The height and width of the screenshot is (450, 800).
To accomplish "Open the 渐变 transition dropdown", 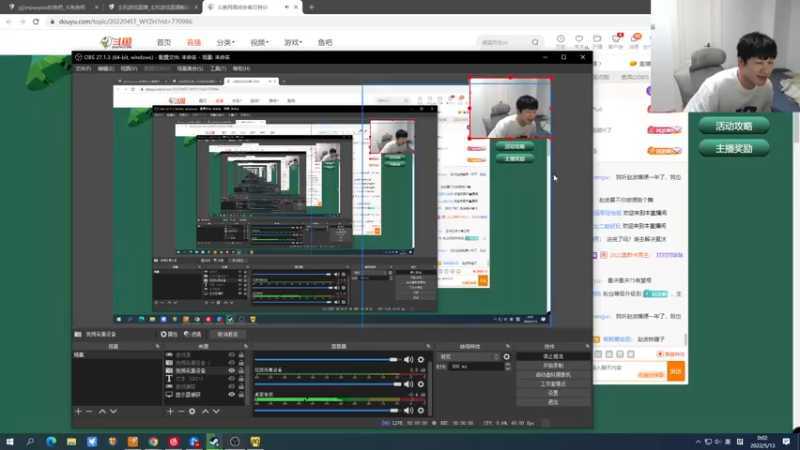I will click(x=468, y=357).
